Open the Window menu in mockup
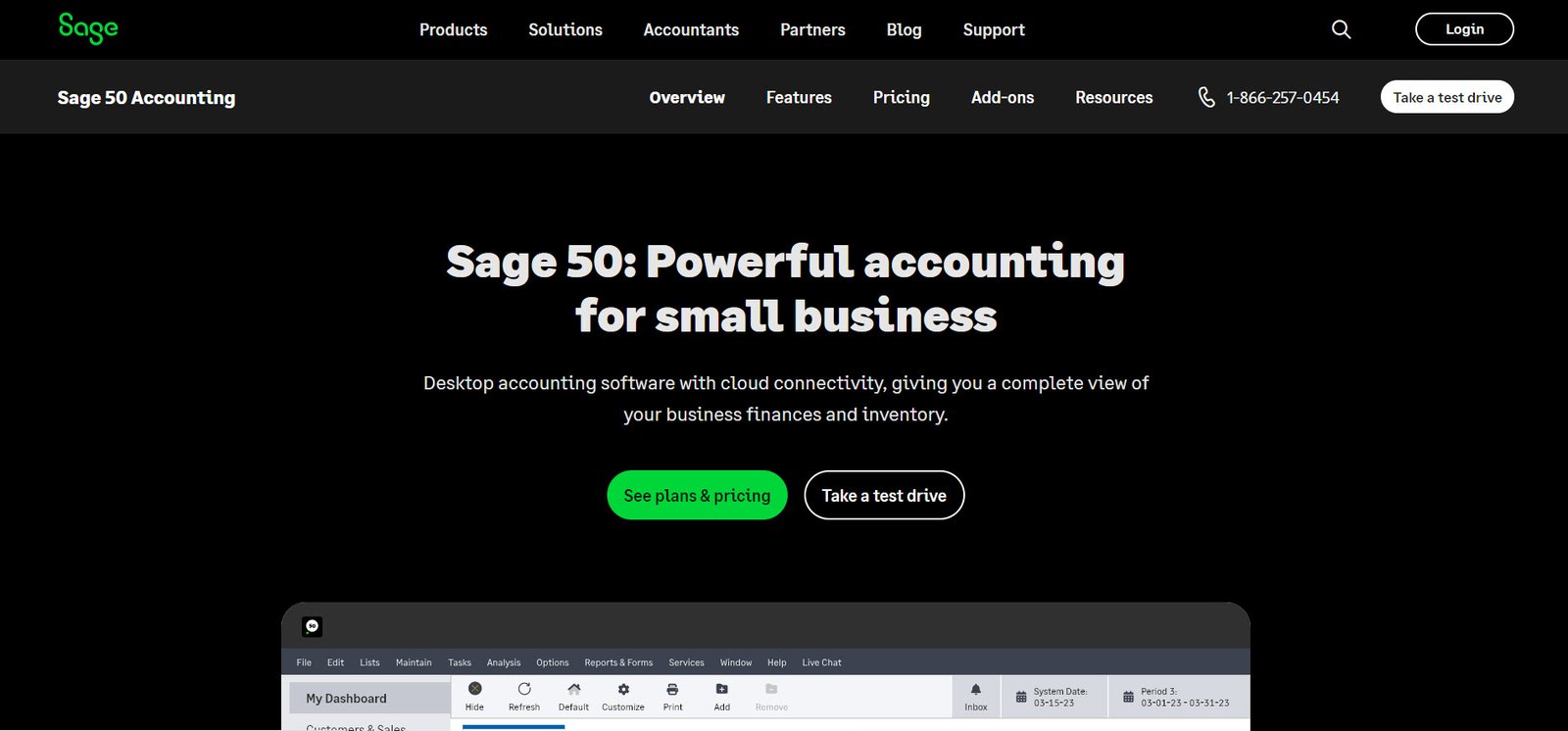This screenshot has width=1568, height=731. pos(736,662)
